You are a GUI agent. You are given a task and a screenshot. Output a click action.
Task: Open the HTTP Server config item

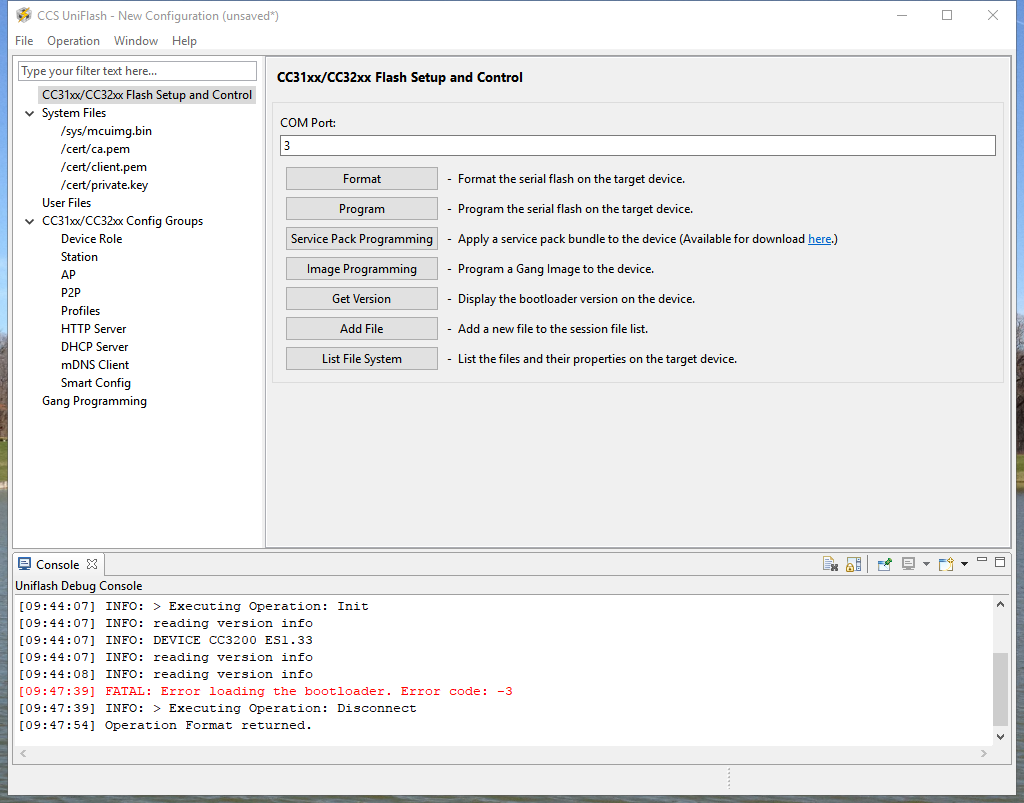coord(93,329)
